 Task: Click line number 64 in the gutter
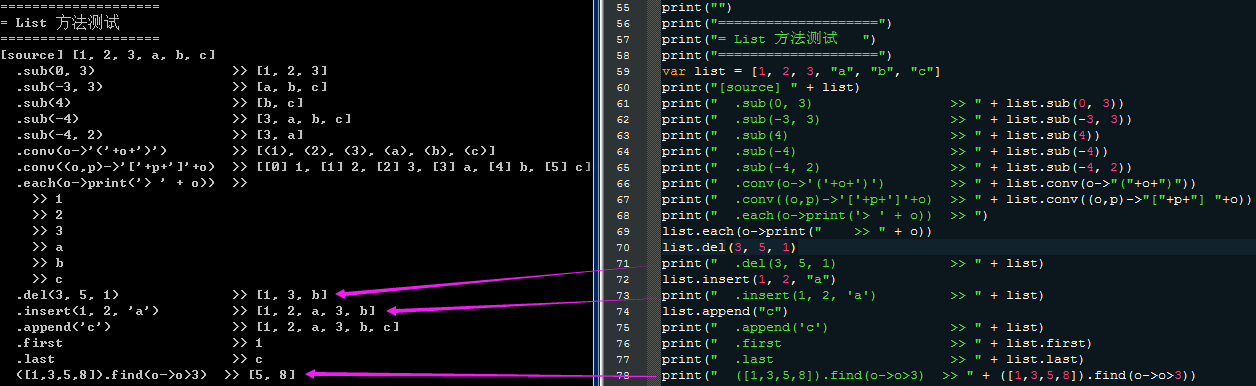(x=623, y=151)
